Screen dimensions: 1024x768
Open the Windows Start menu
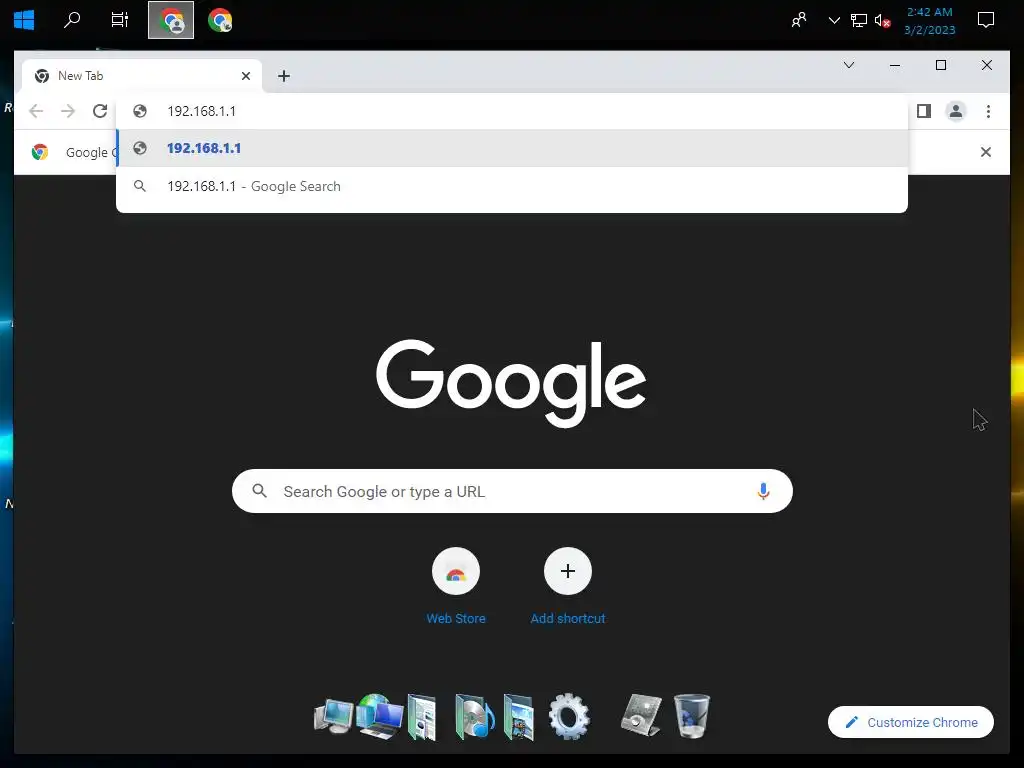[x=24, y=20]
